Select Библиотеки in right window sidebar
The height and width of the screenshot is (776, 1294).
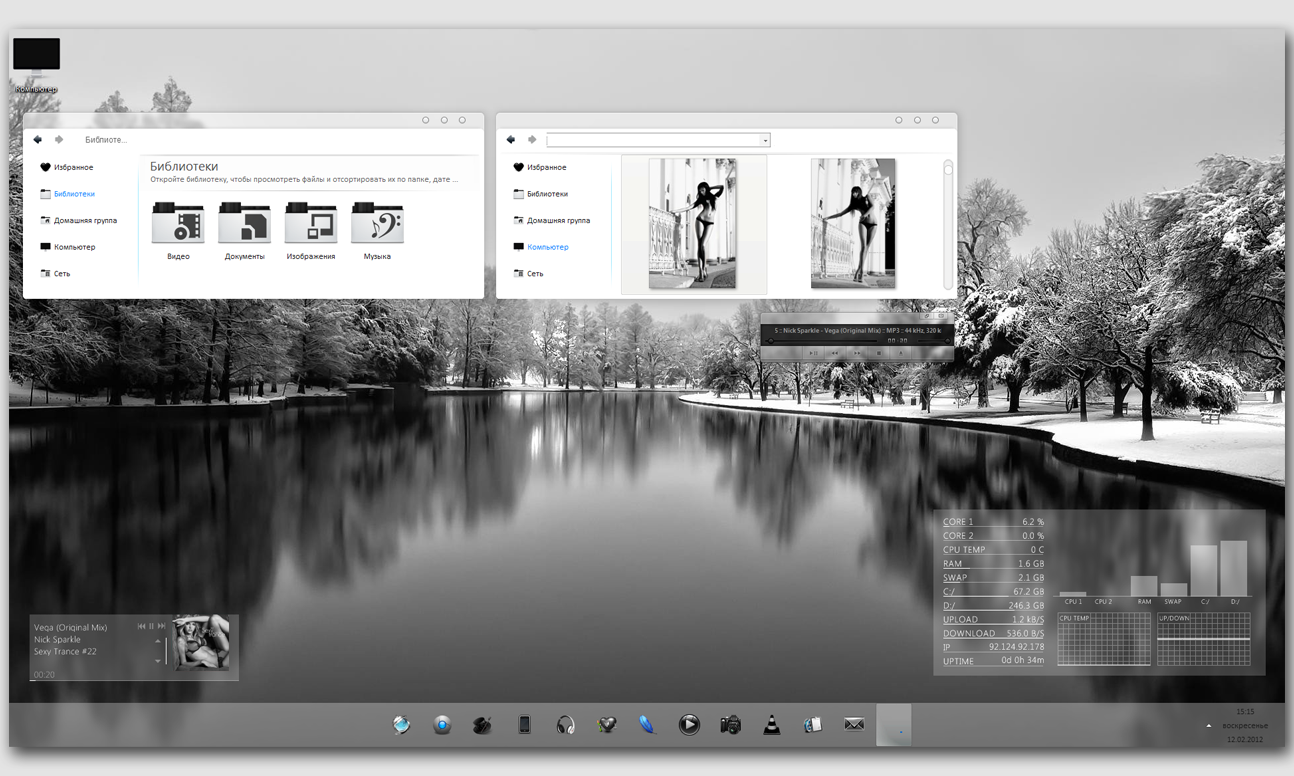click(540, 194)
